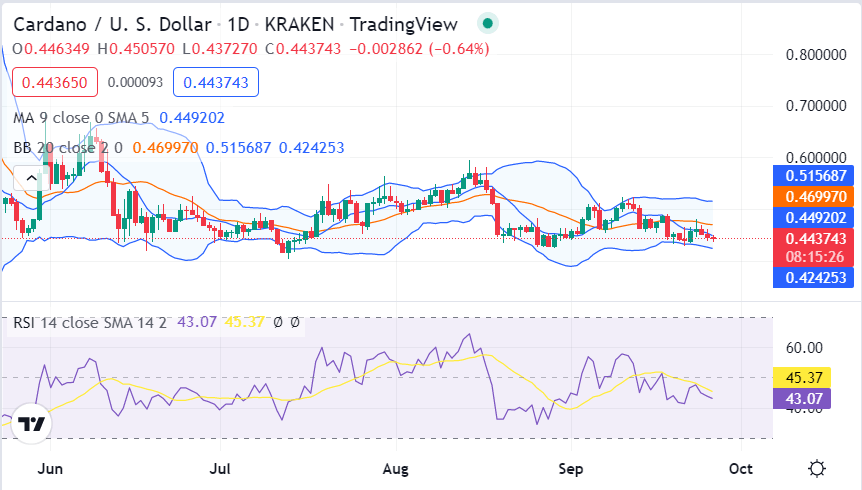
Task: Click the 0.700000 price axis level
Action: pos(816,106)
